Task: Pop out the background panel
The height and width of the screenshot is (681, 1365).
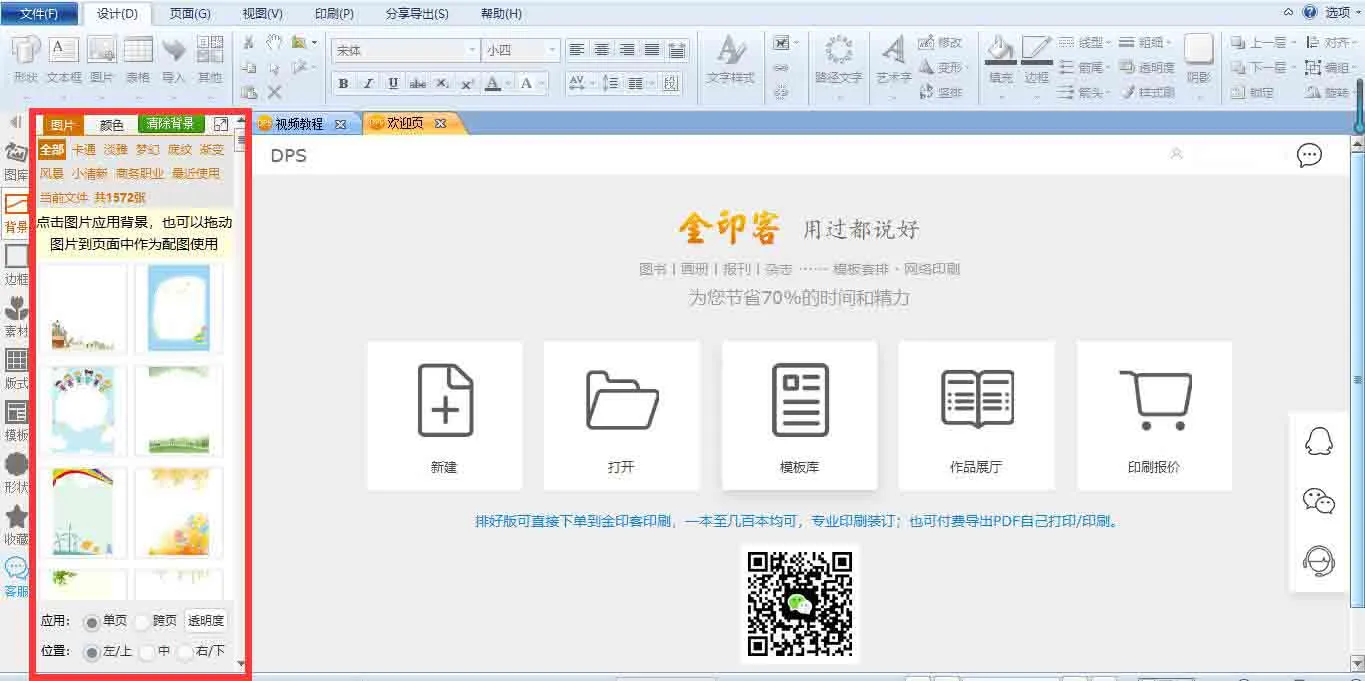Action: pos(221,125)
